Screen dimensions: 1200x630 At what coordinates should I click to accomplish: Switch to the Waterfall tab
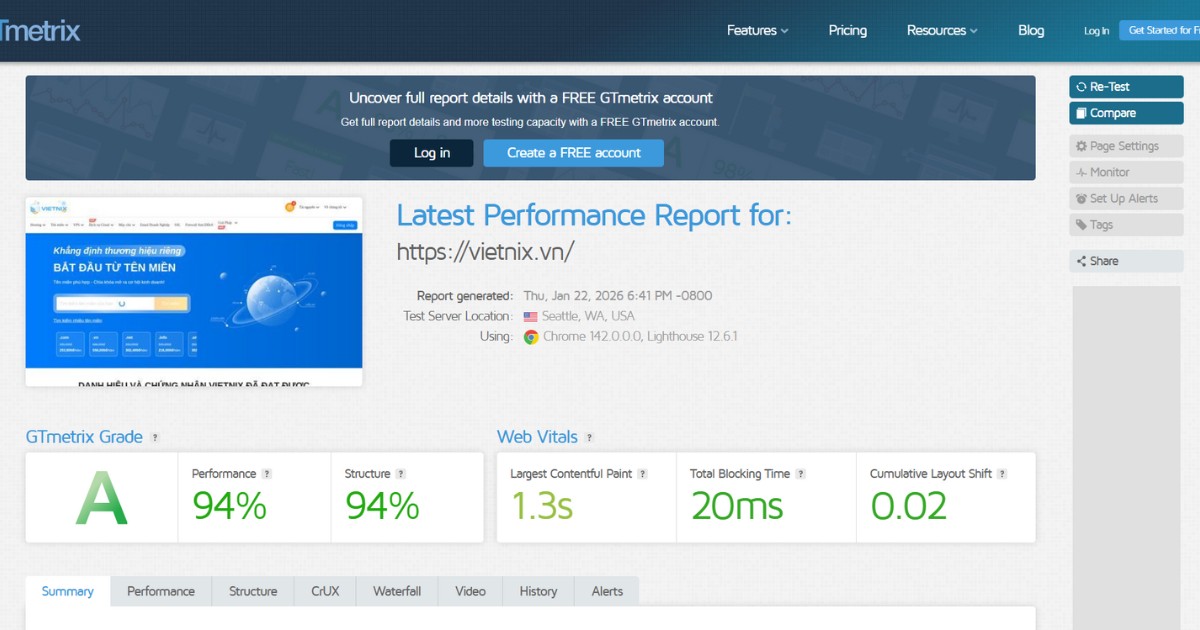click(x=397, y=591)
